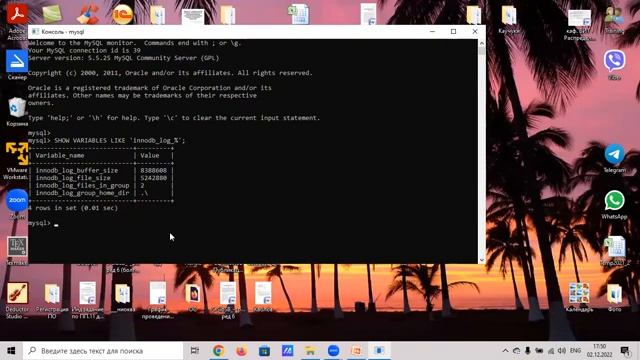Open Adobe Acrobat desktop icon
The height and width of the screenshot is (360, 640).
[x=17, y=14]
